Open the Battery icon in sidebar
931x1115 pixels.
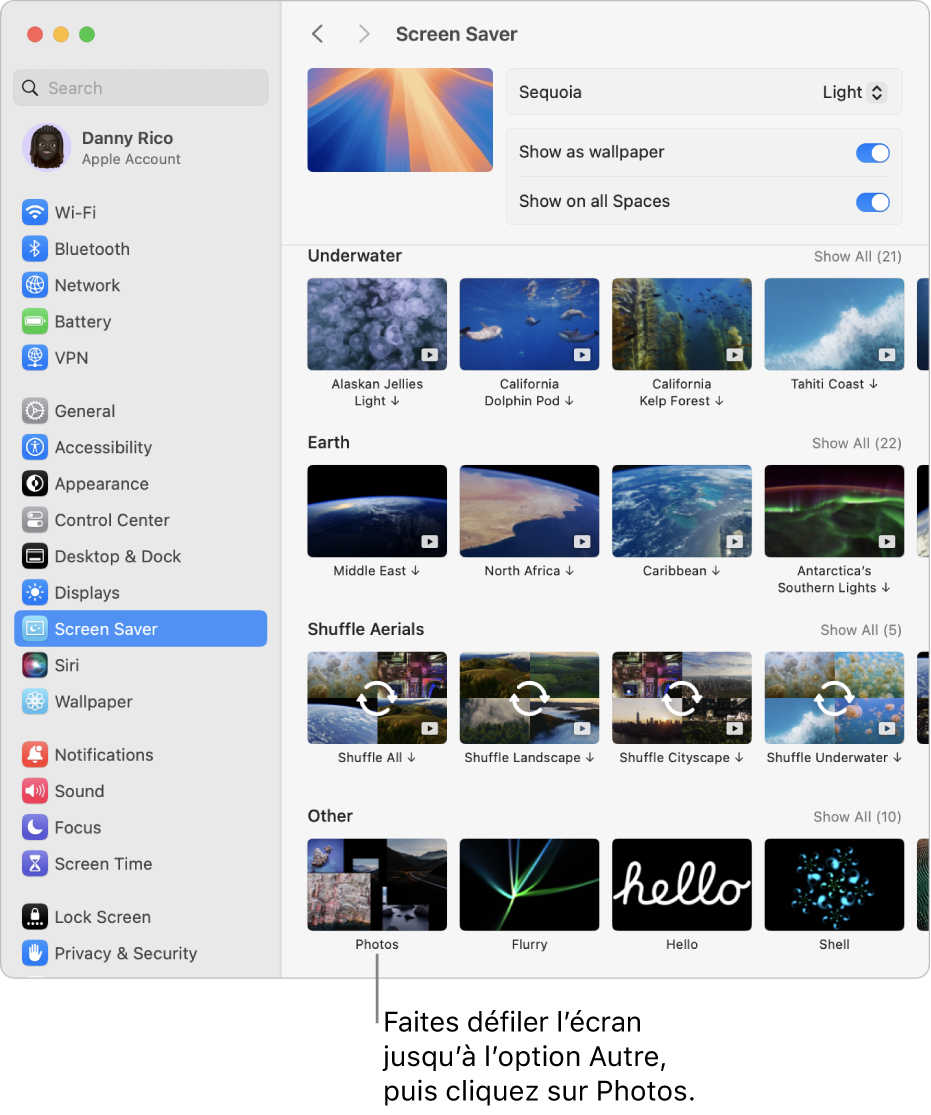click(34, 321)
